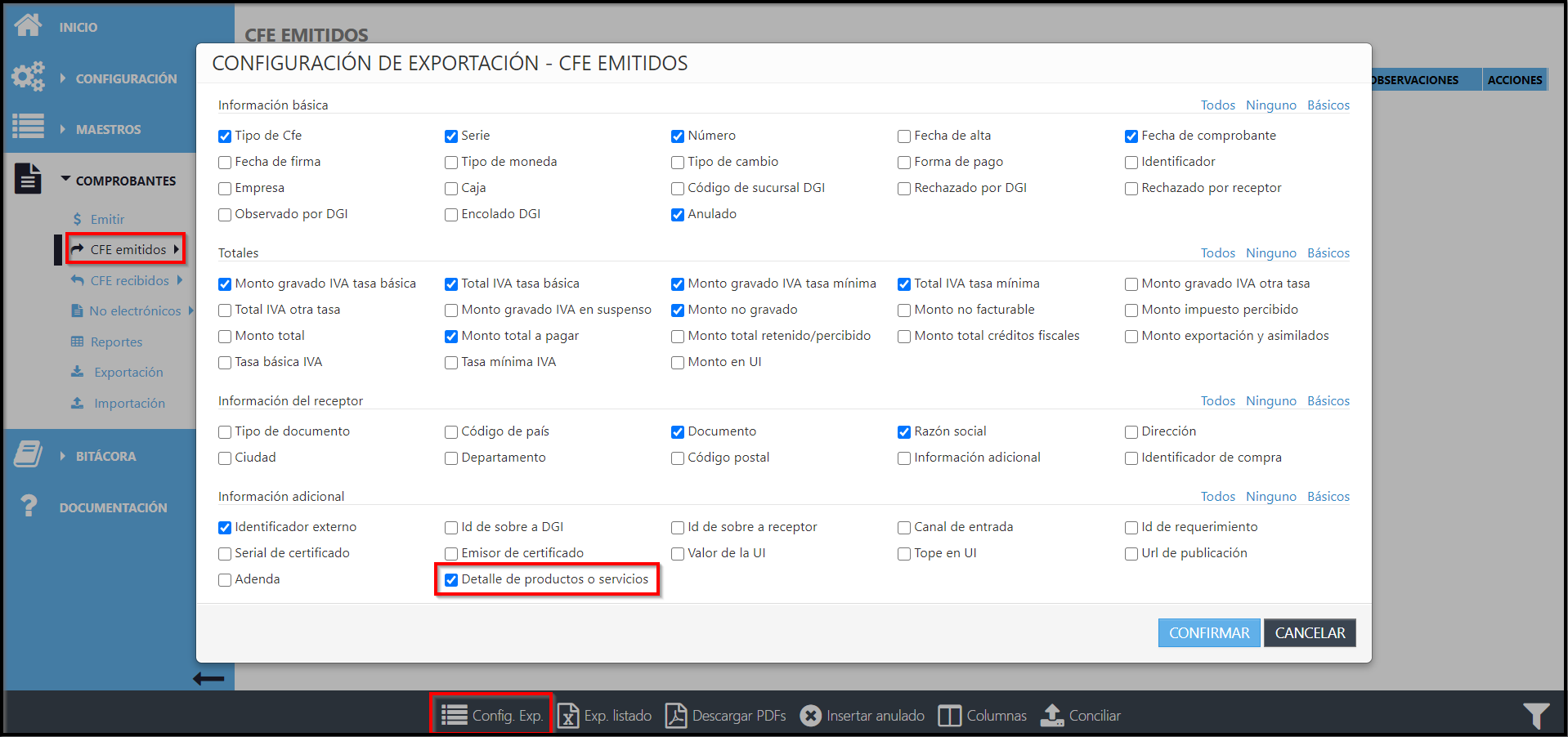
Task: Open Config. Exp. list icon
Action: pyautogui.click(x=454, y=716)
